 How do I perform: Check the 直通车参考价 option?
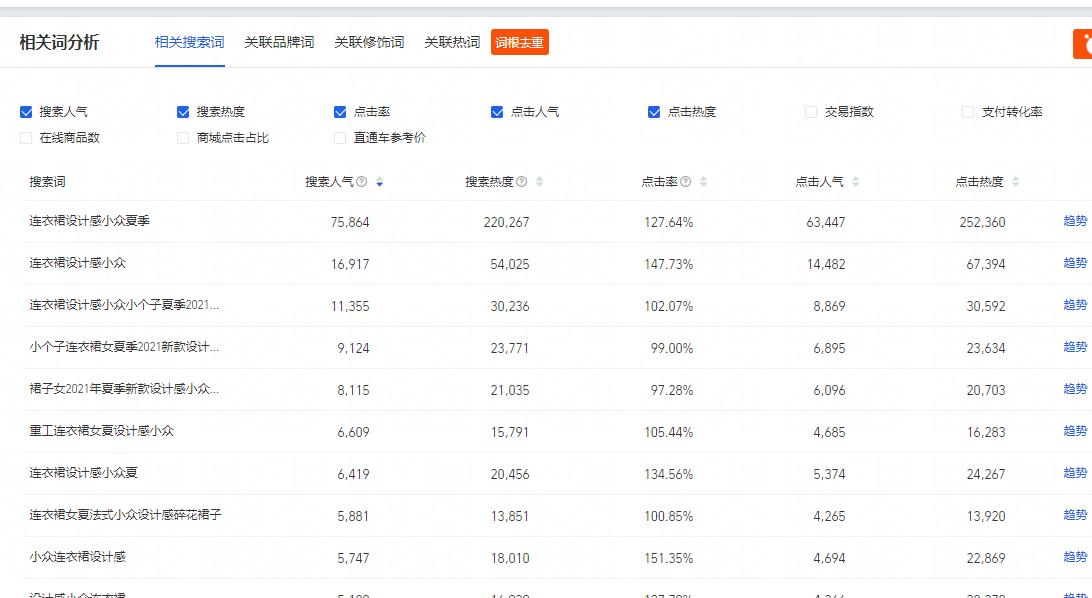coord(340,138)
